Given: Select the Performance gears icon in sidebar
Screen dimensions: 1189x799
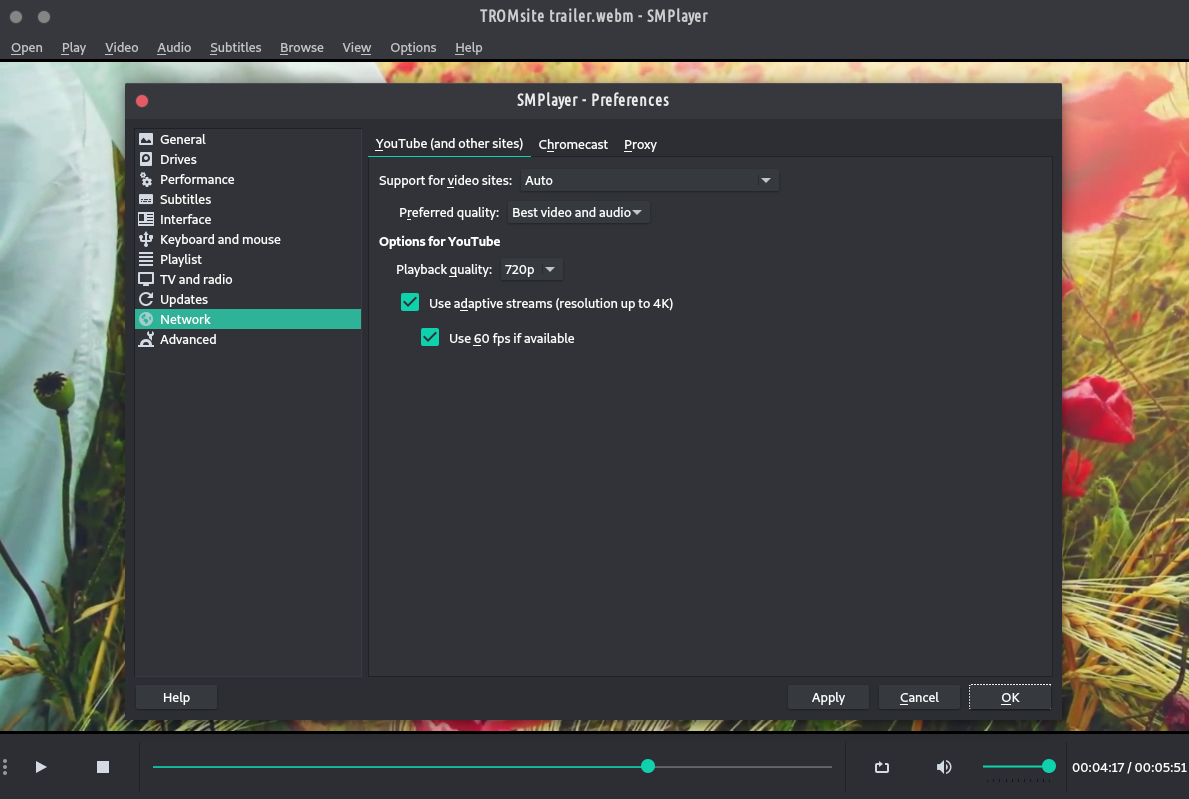Looking at the screenshot, I should pos(146,180).
